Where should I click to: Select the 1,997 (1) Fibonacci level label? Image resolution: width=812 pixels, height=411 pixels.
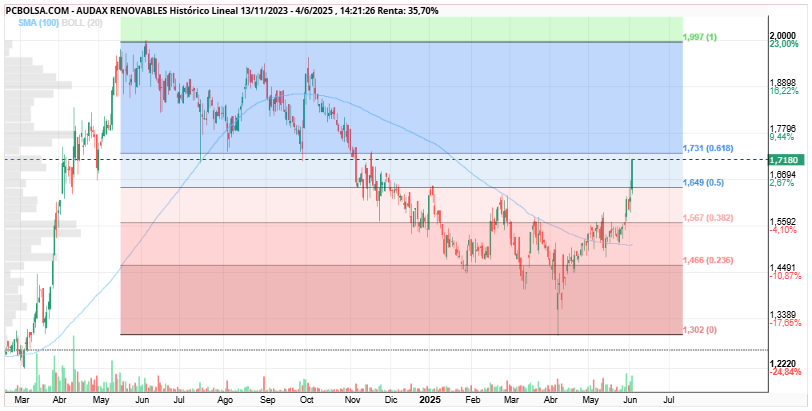(699, 37)
